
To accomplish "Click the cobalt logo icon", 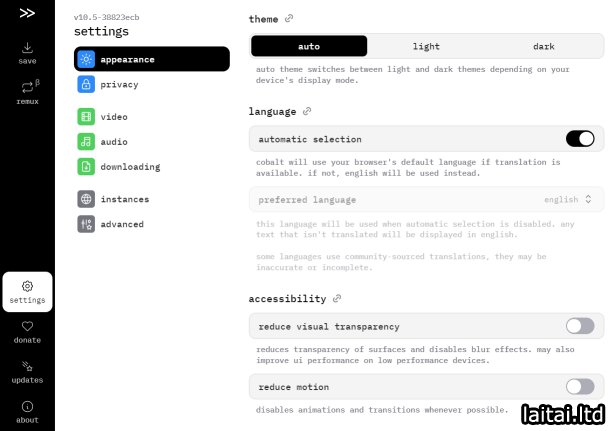I will pyautogui.click(x=27, y=13).
